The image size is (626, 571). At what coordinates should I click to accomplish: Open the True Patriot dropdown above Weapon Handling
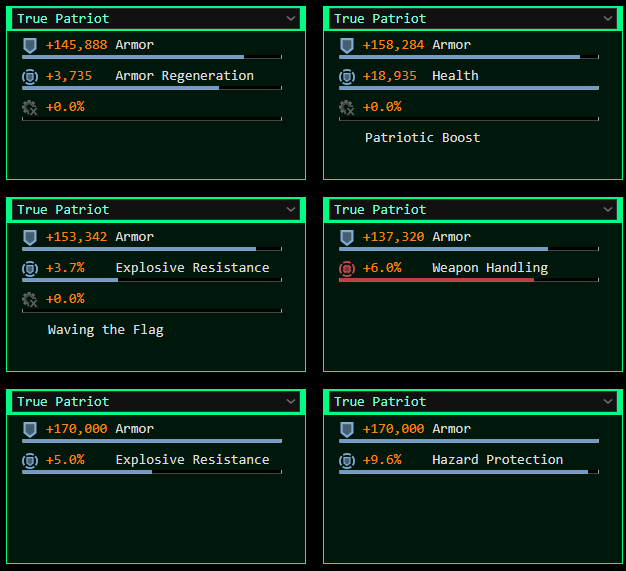608,210
